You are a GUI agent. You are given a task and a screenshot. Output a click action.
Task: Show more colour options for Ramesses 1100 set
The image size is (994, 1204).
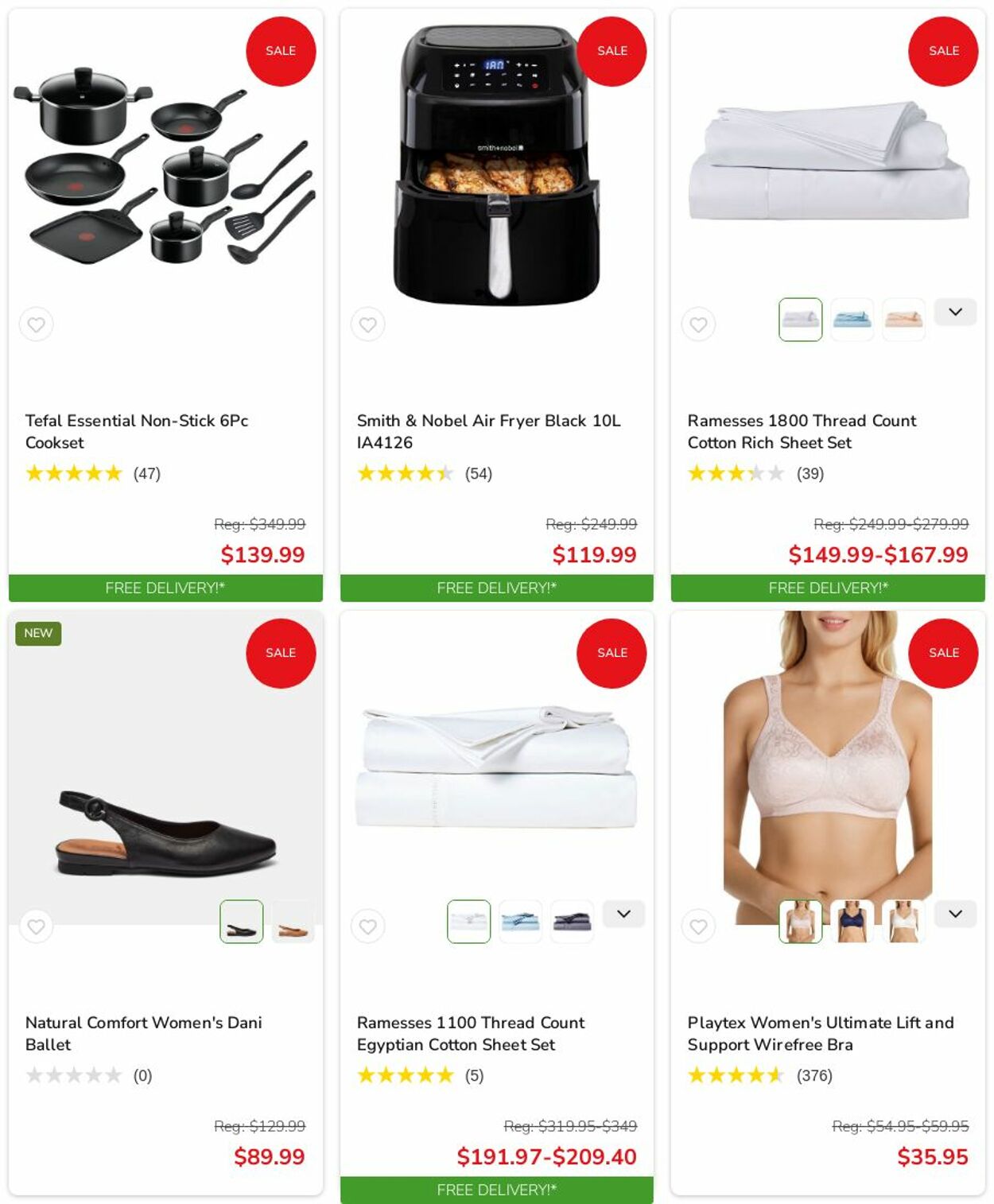pos(623,914)
